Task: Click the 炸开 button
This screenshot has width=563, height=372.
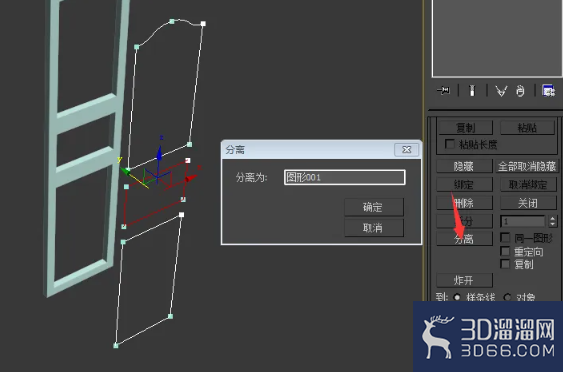Action: pyautogui.click(x=464, y=280)
